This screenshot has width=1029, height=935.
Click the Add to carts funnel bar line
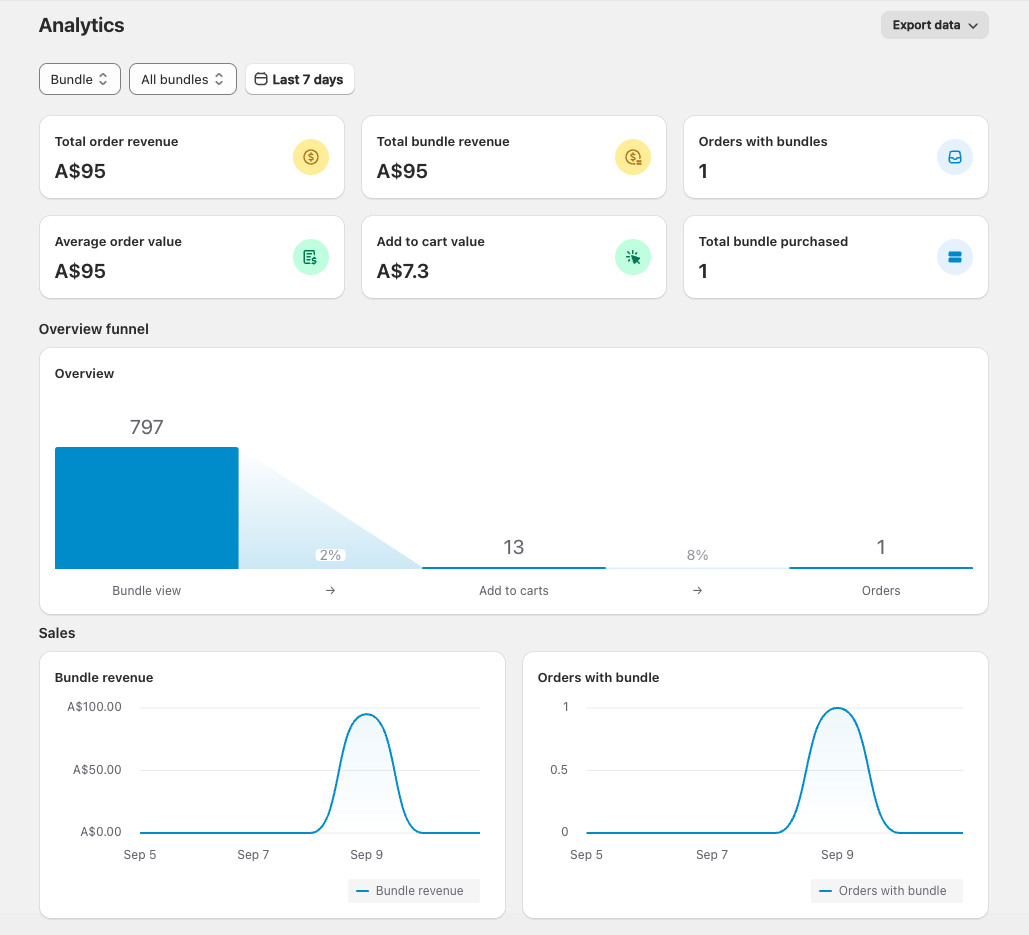[513, 568]
